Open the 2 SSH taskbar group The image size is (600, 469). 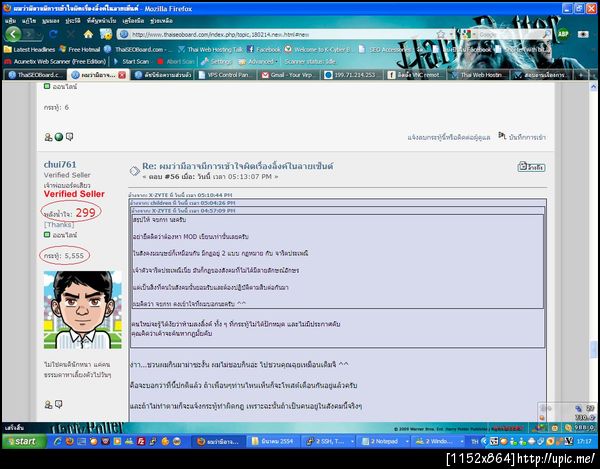tap(330, 441)
